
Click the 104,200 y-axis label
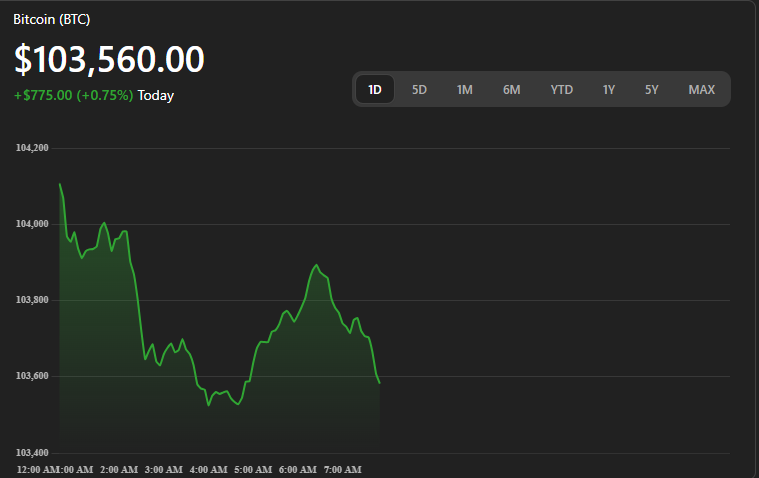tap(32, 148)
